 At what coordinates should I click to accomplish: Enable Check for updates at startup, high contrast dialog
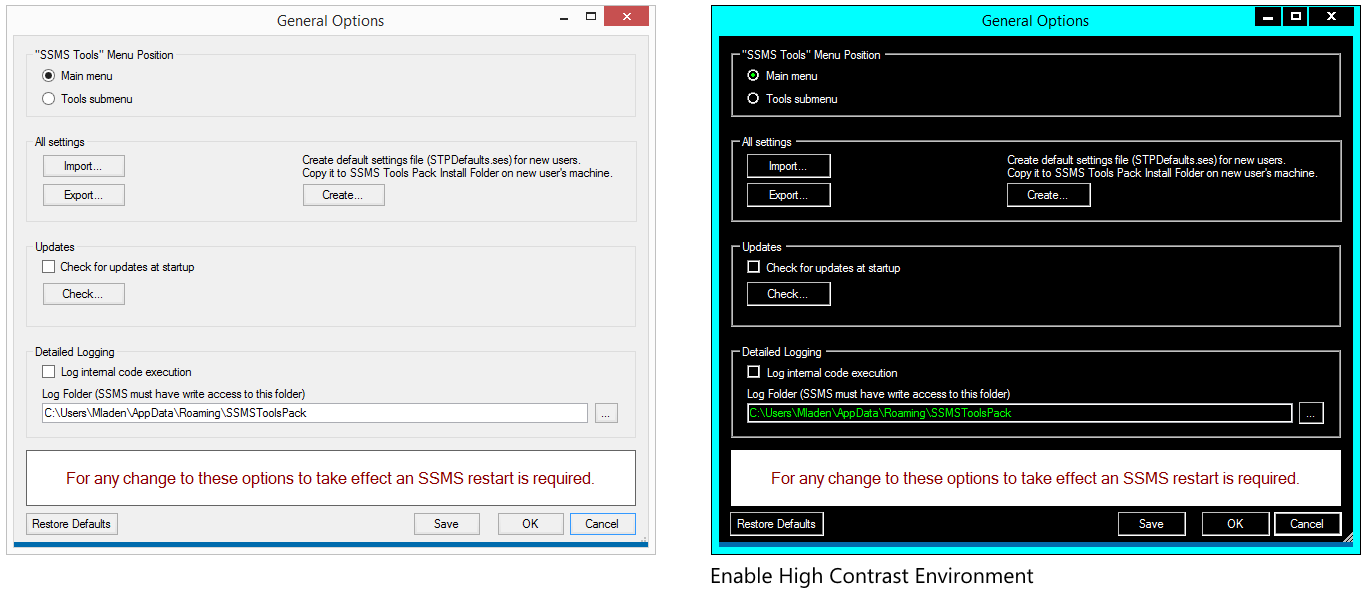(754, 268)
